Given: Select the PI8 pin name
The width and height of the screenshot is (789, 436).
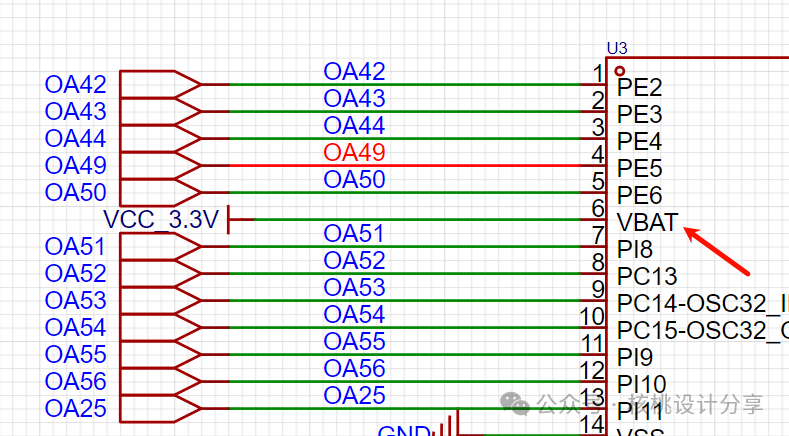Looking at the screenshot, I should [x=634, y=249].
